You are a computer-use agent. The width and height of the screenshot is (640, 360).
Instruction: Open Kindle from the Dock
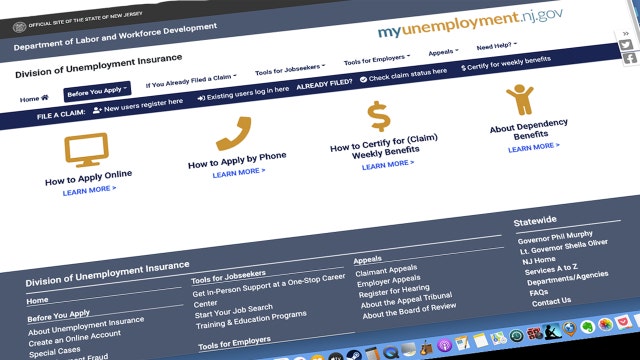pos(553,331)
